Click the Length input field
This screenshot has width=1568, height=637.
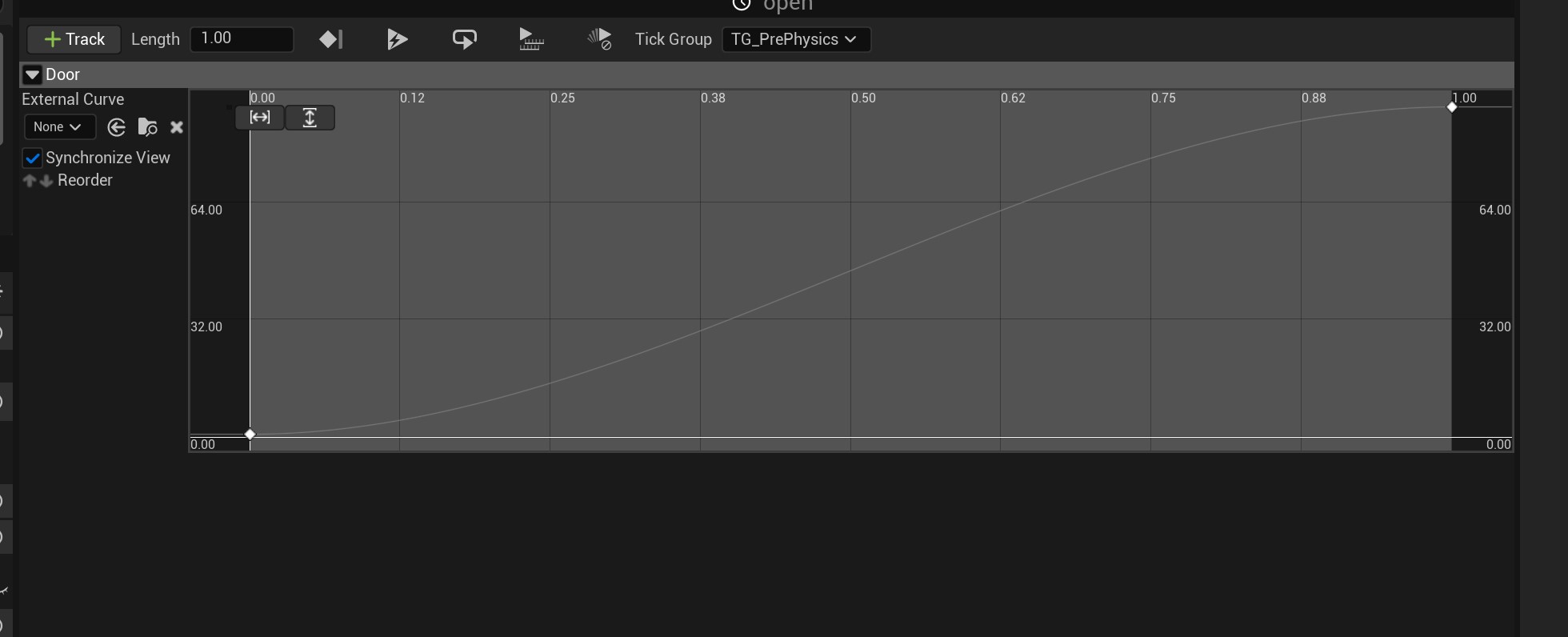(x=241, y=39)
